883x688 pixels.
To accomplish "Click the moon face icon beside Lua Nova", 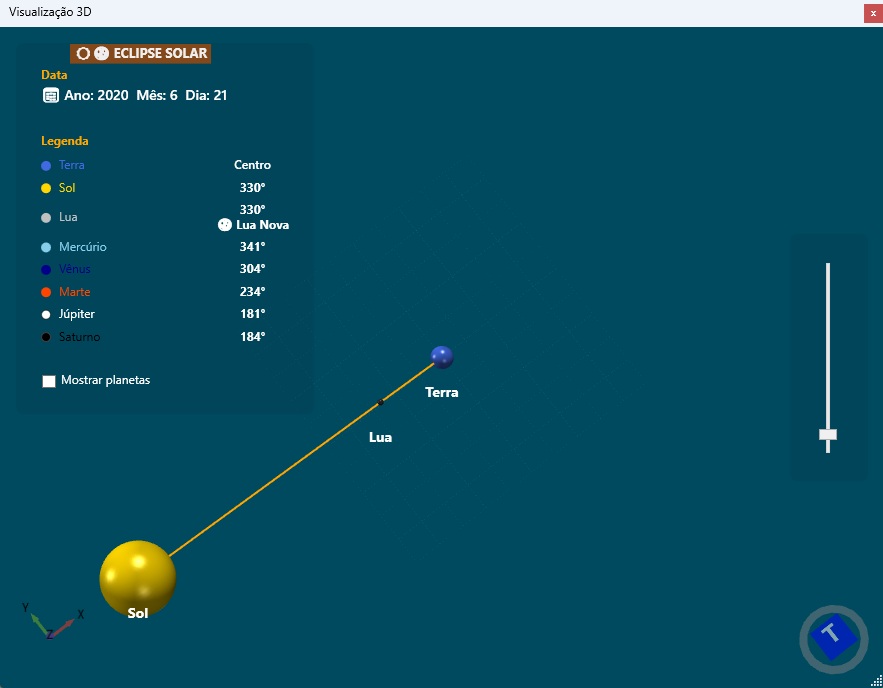I will point(225,225).
